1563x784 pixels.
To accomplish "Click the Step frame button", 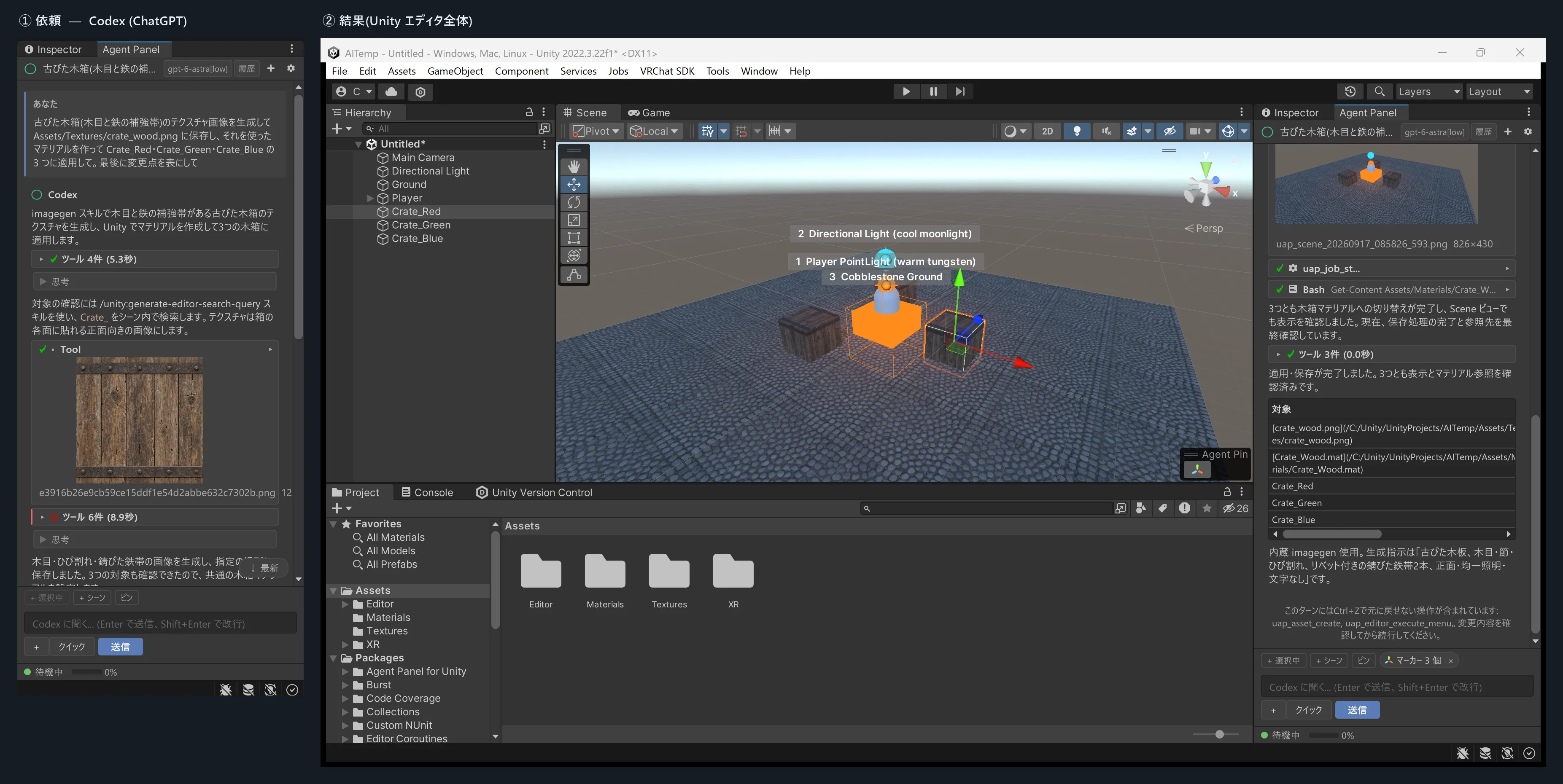I will (960, 91).
